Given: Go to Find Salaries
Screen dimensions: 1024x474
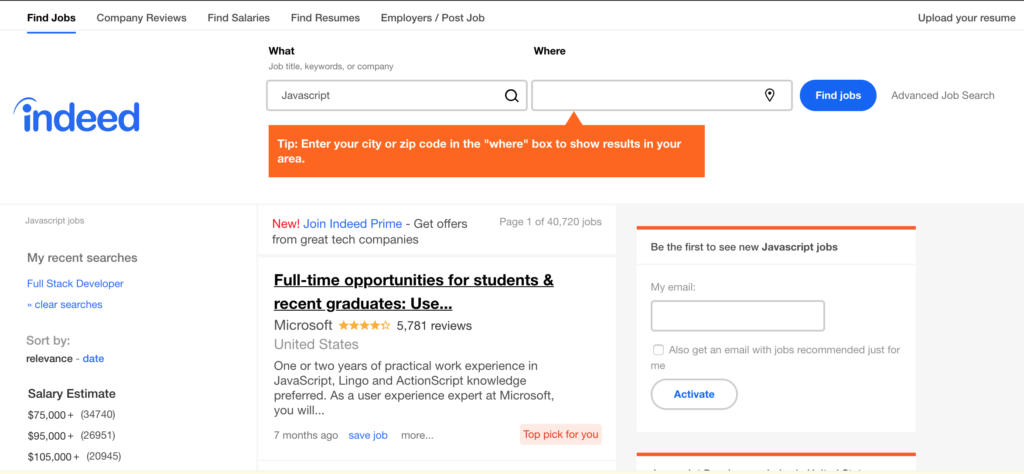Looking at the screenshot, I should tap(238, 18).
